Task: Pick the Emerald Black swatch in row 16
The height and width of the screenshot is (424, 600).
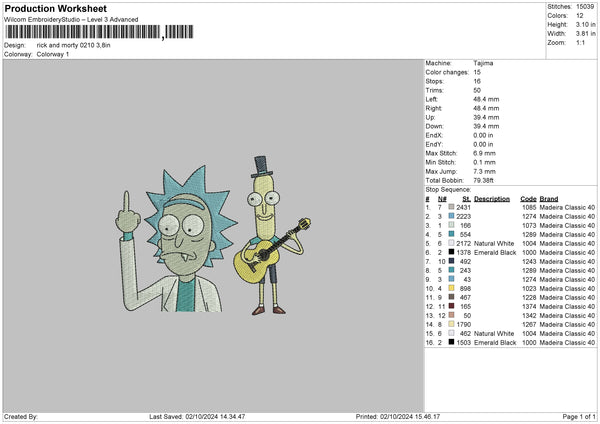Action: (x=451, y=342)
